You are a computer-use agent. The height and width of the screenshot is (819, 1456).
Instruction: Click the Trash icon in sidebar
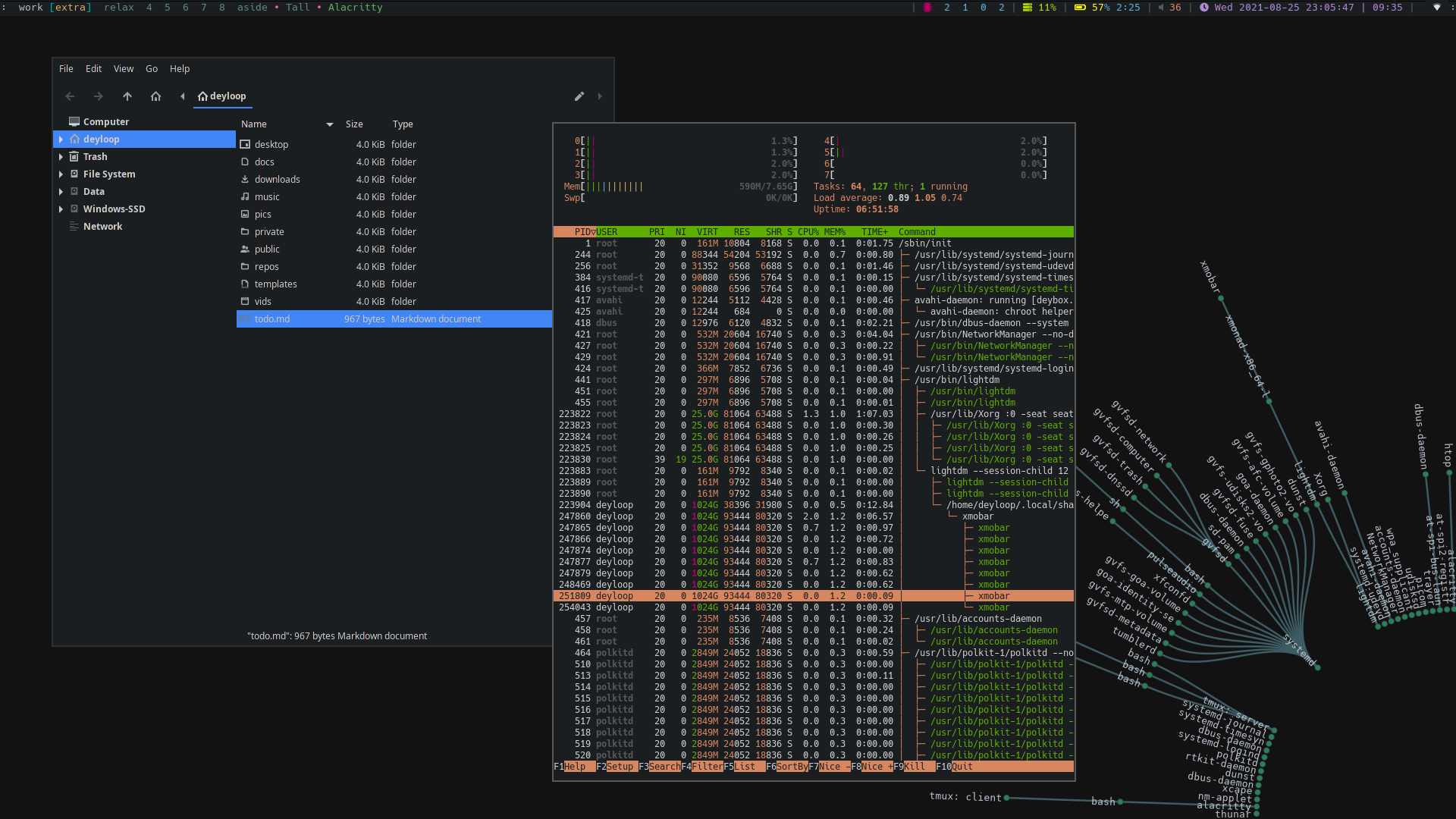(x=74, y=157)
